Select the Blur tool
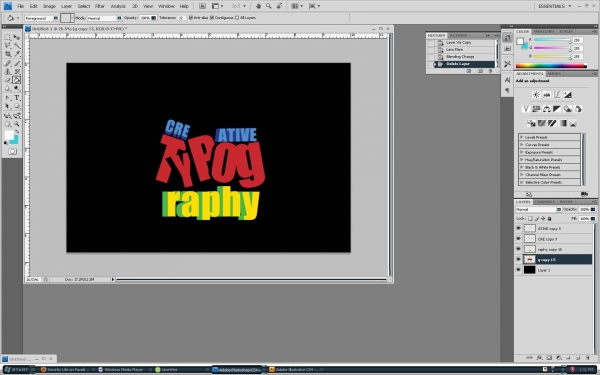Image resolution: width=600 pixels, height=375 pixels. pyautogui.click(x=7, y=88)
